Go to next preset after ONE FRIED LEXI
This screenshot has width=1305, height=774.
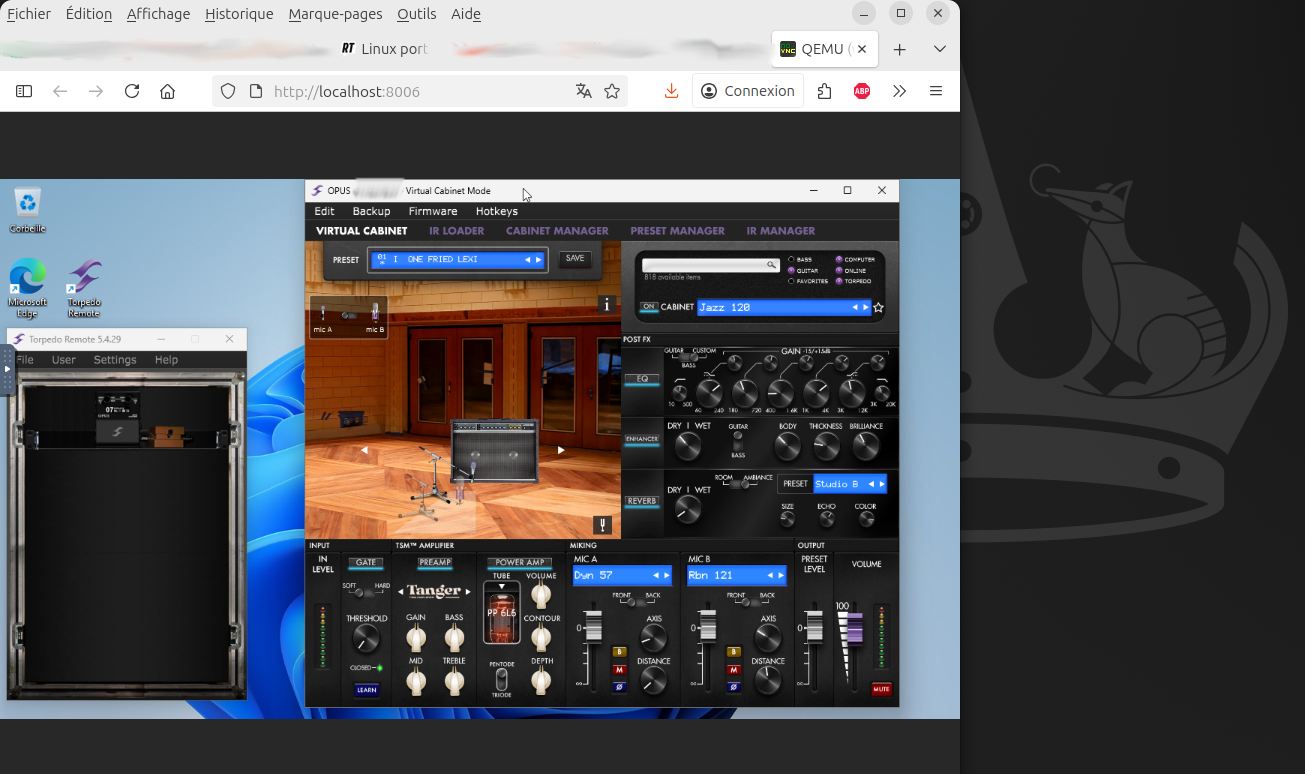pos(539,260)
